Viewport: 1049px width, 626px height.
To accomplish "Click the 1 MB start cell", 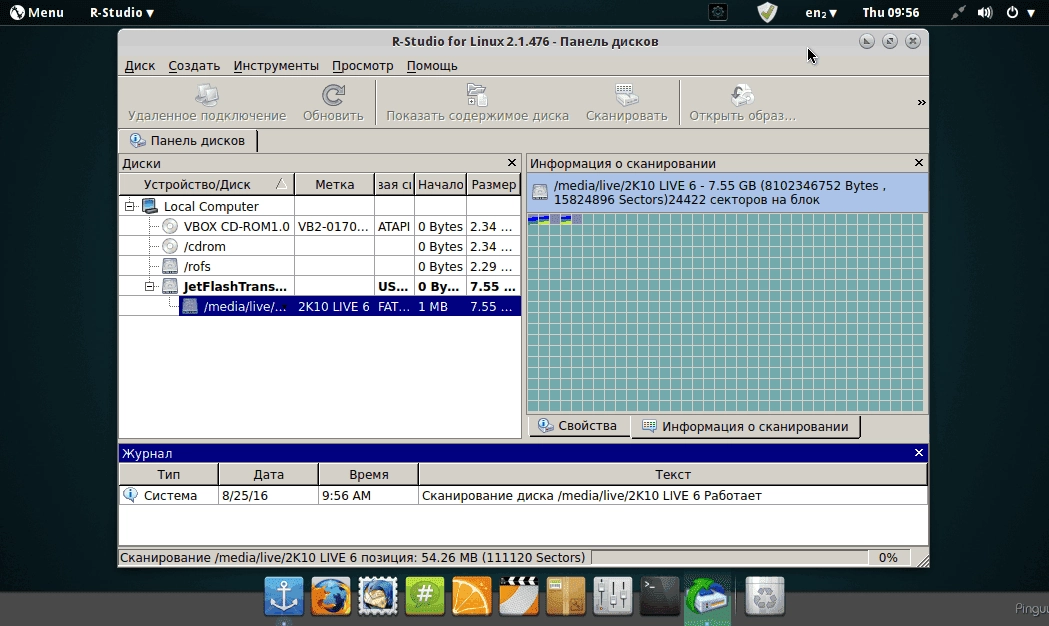I will tap(440, 306).
